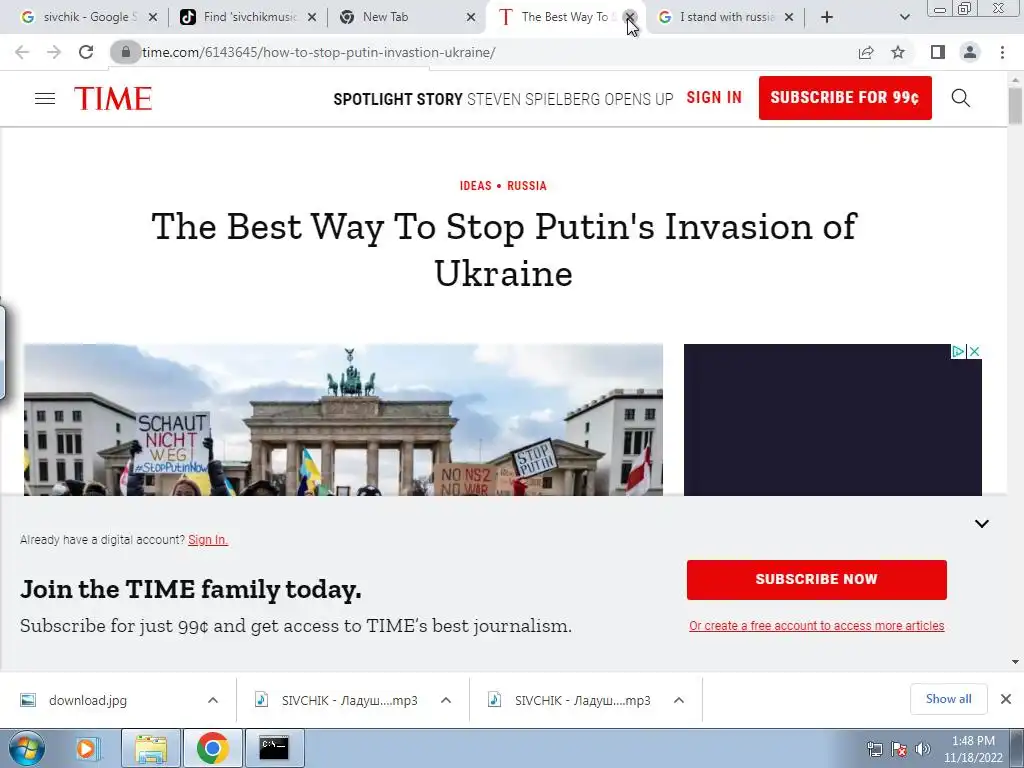Close the advertisement with X icon
The height and width of the screenshot is (768, 1024).
coord(974,351)
